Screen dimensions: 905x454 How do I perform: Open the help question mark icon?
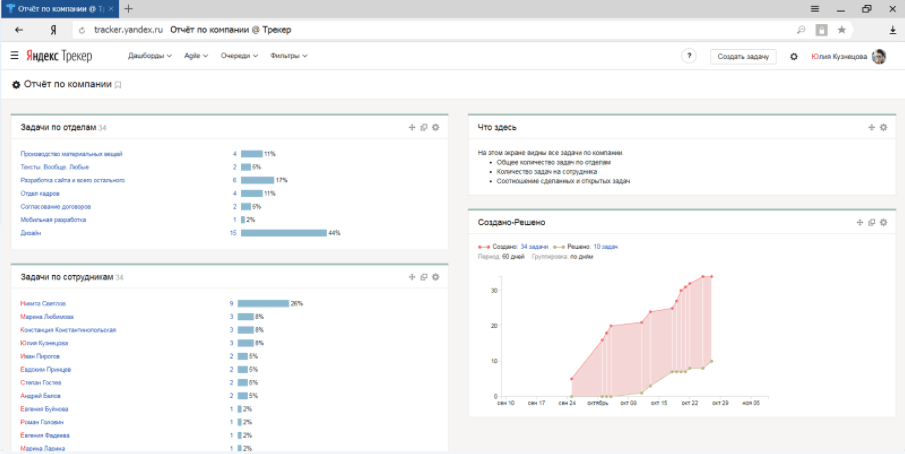[x=689, y=56]
